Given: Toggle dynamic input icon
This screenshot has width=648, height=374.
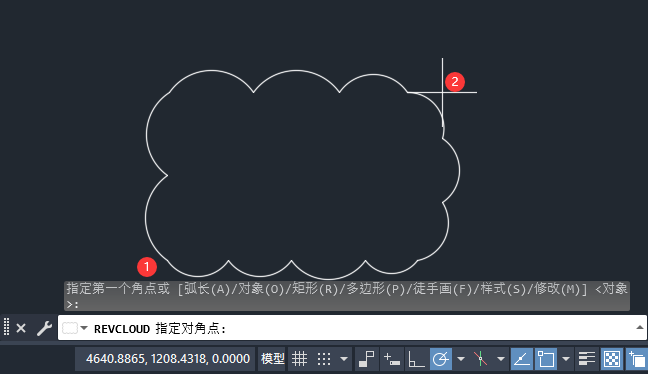Looking at the screenshot, I should (391, 359).
